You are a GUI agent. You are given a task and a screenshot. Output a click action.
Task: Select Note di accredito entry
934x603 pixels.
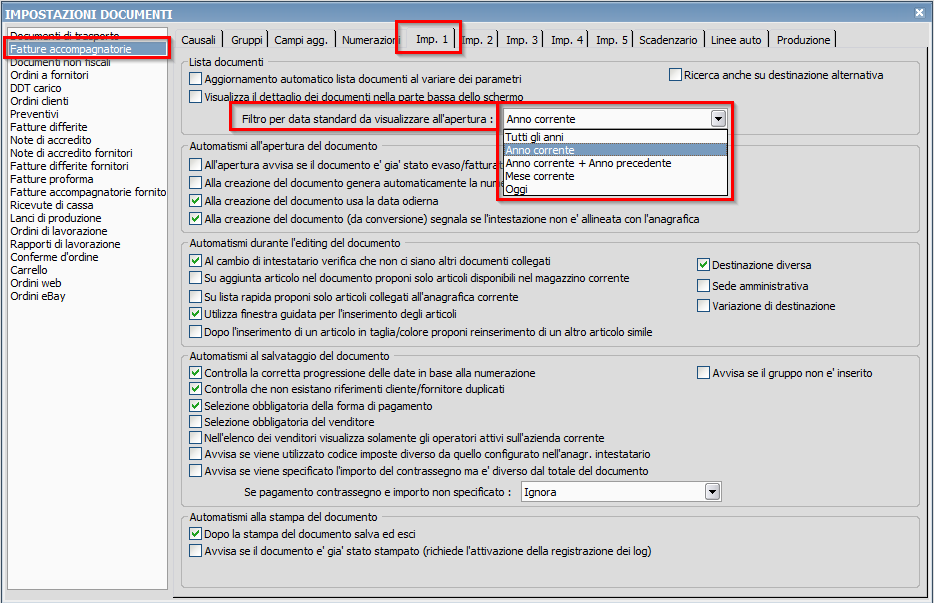88,140
